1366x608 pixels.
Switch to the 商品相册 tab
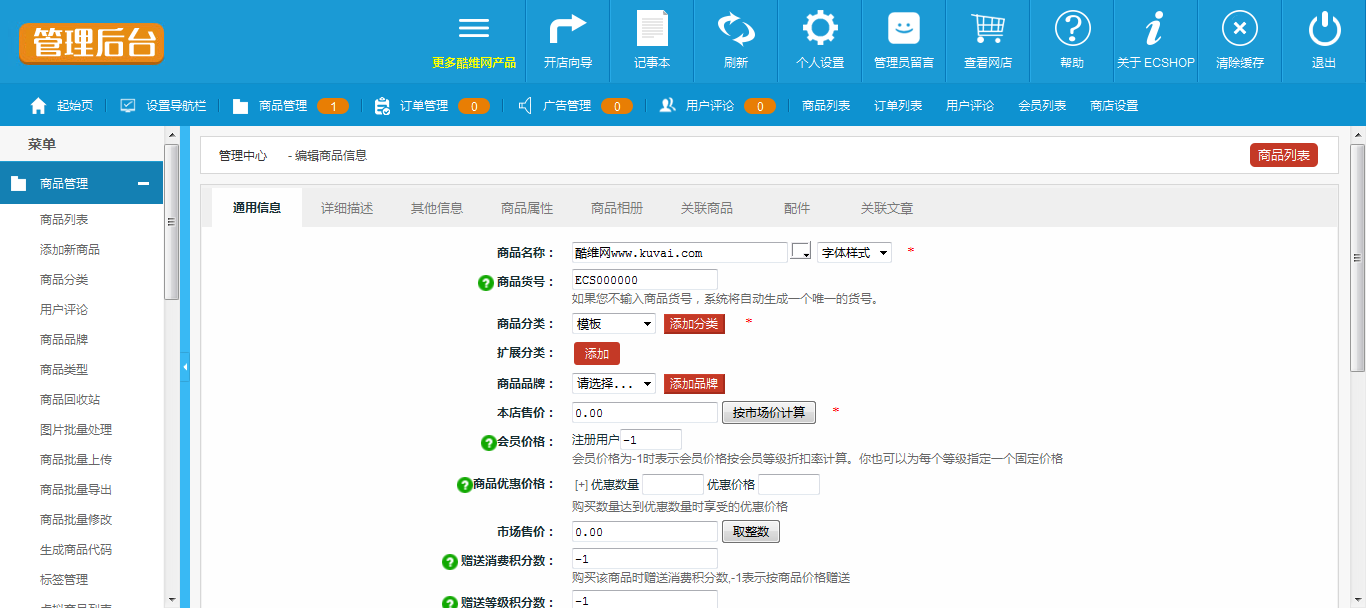(617, 208)
